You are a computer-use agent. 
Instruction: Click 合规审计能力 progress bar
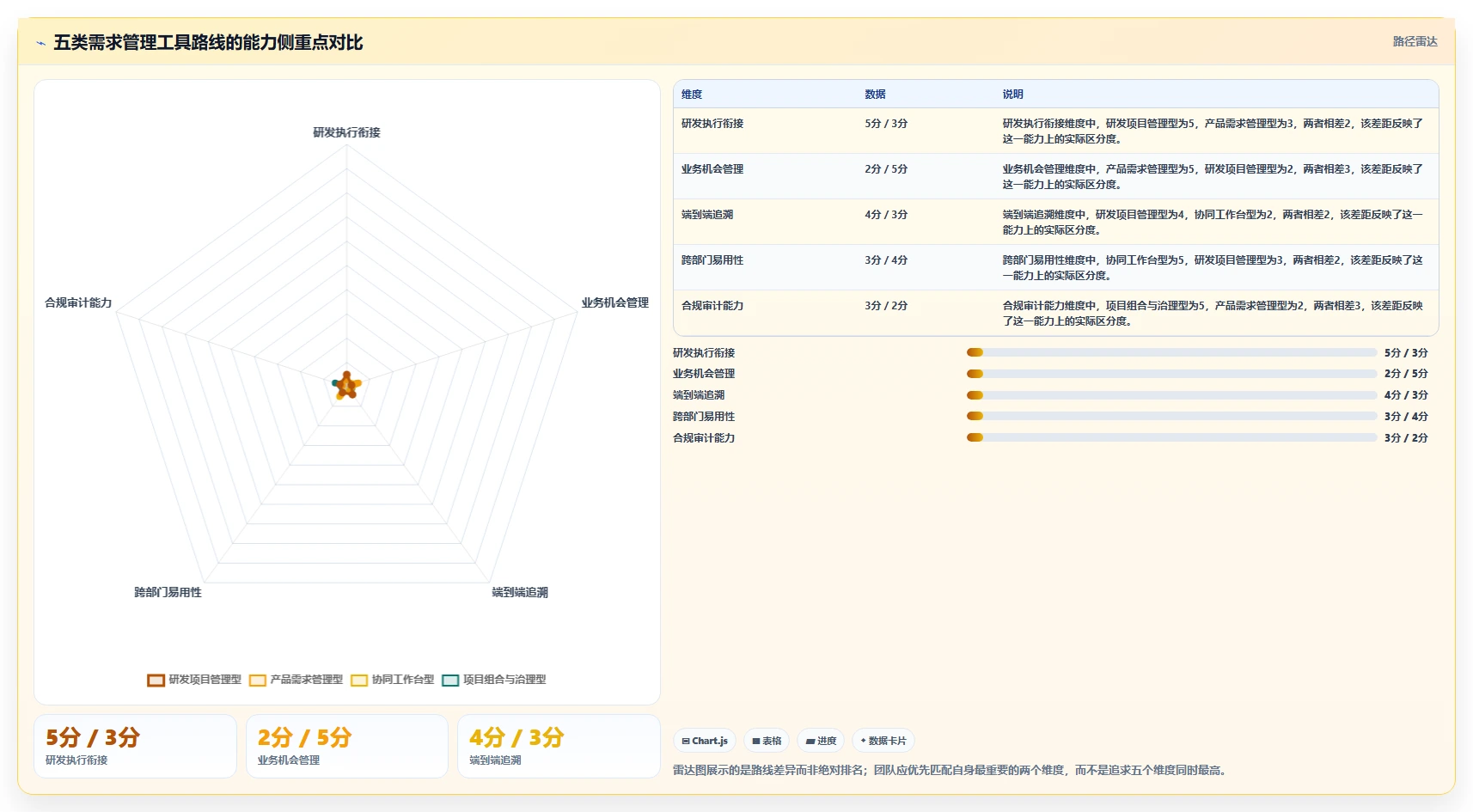[x=1172, y=437]
